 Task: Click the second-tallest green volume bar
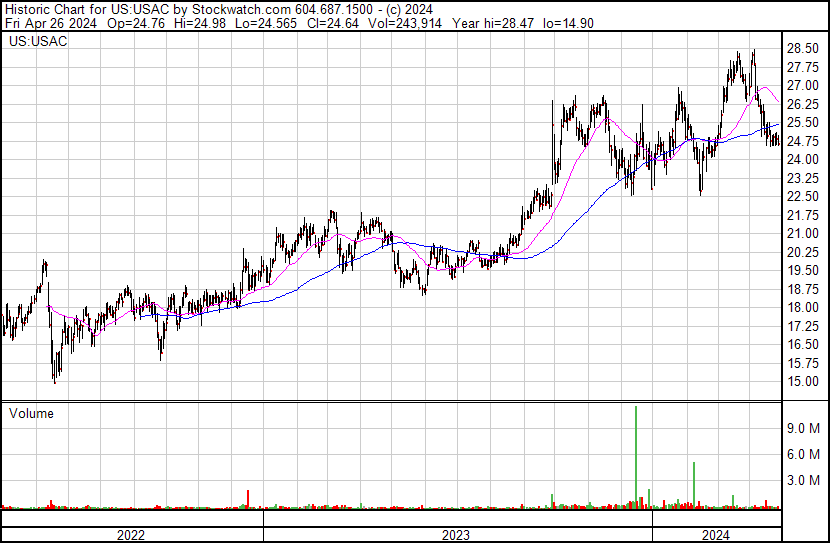tap(694, 485)
